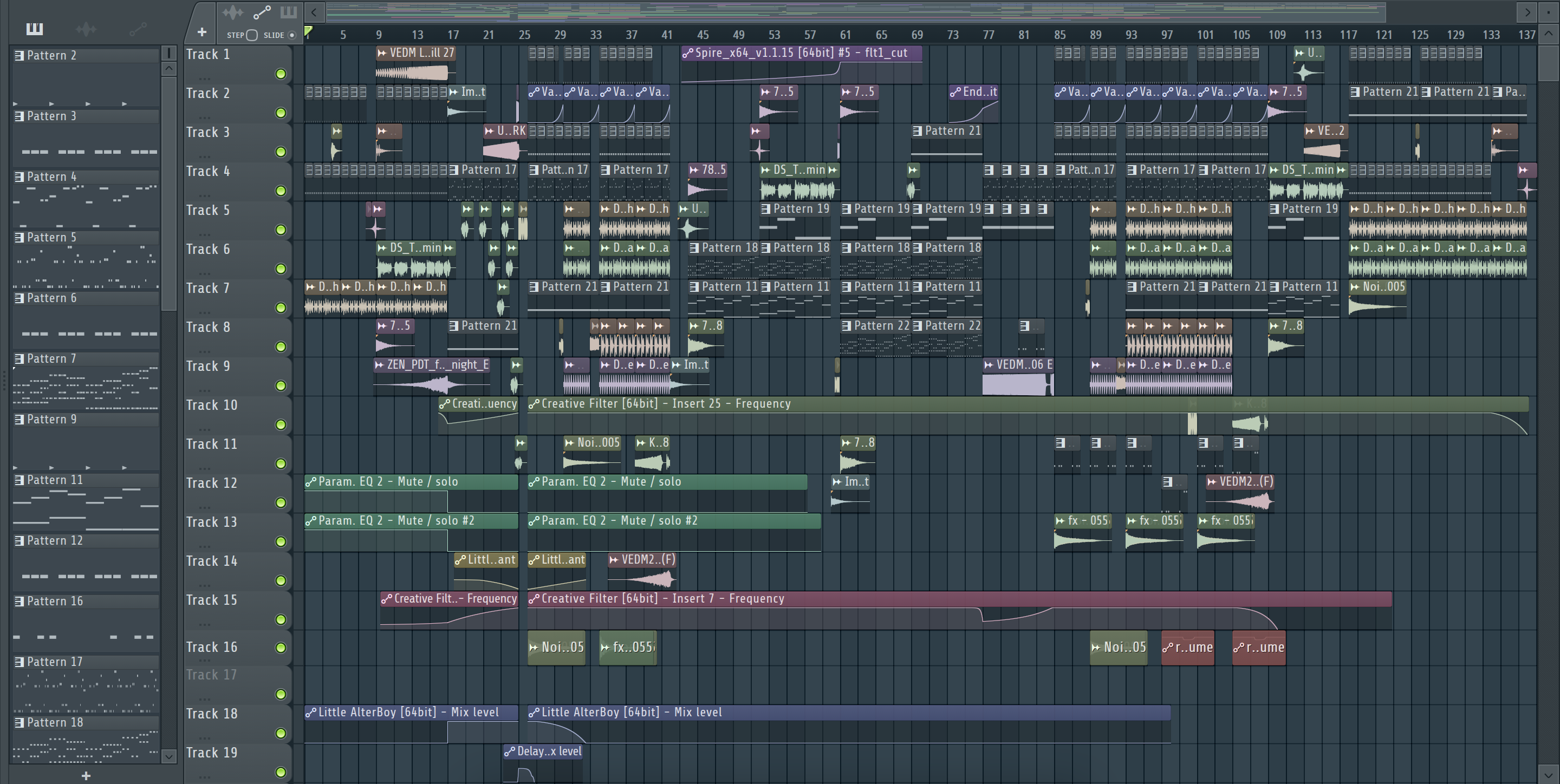Image resolution: width=1560 pixels, height=784 pixels.
Task: Select Pattern 9 in the picker
Action: pos(86,420)
